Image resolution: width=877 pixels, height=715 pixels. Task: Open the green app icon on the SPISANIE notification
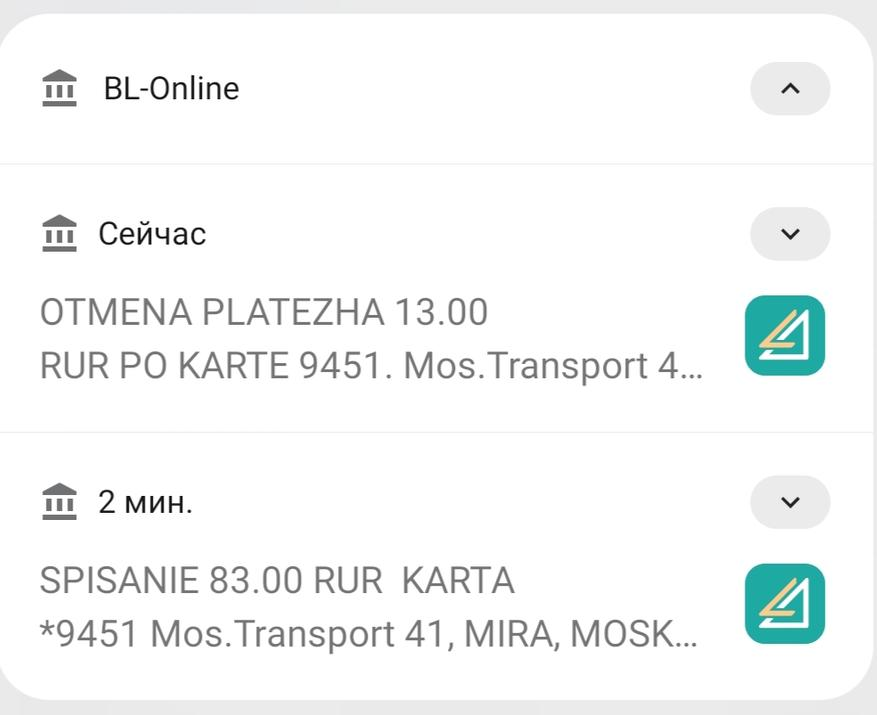pos(784,603)
